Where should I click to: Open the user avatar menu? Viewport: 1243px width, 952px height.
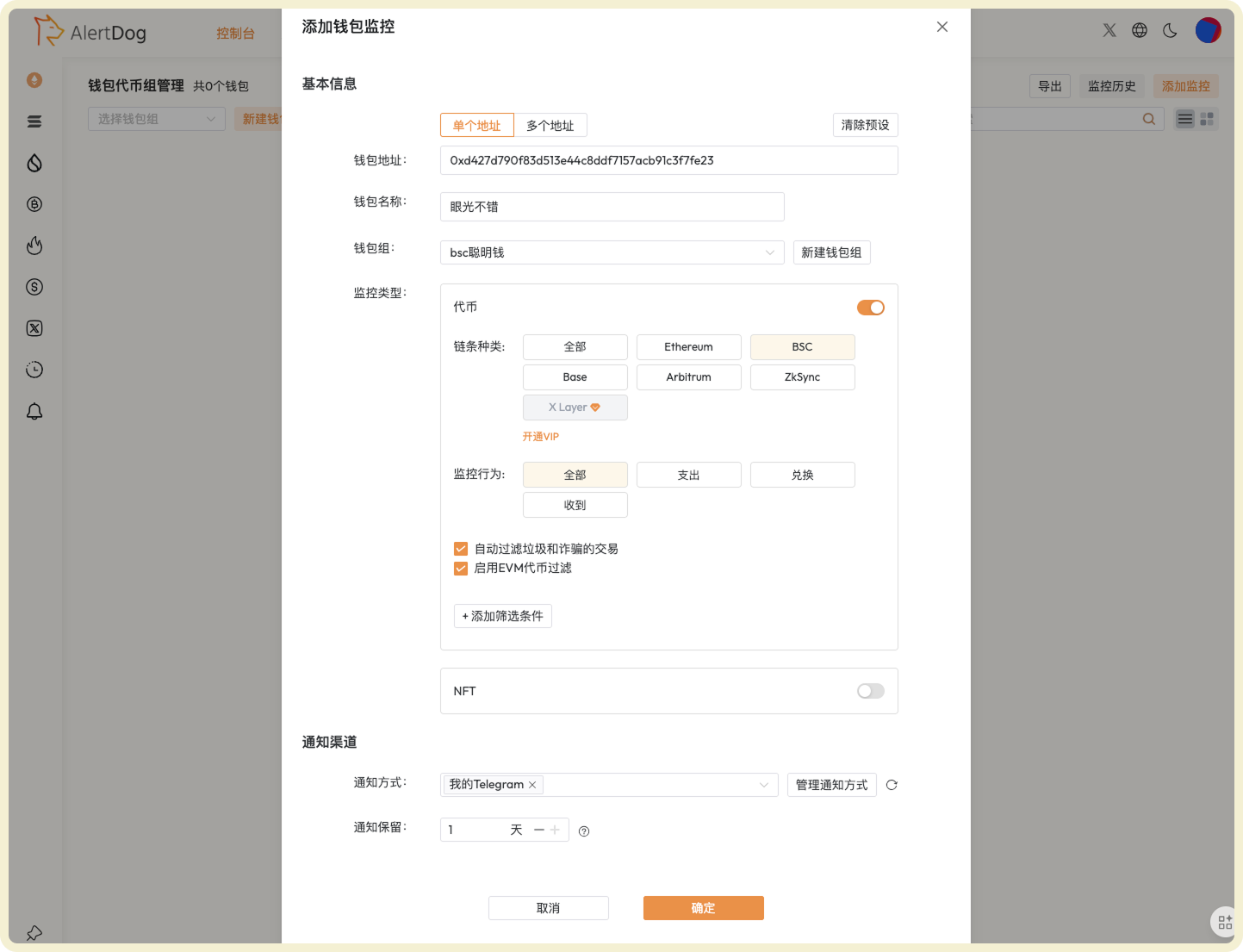(1209, 30)
